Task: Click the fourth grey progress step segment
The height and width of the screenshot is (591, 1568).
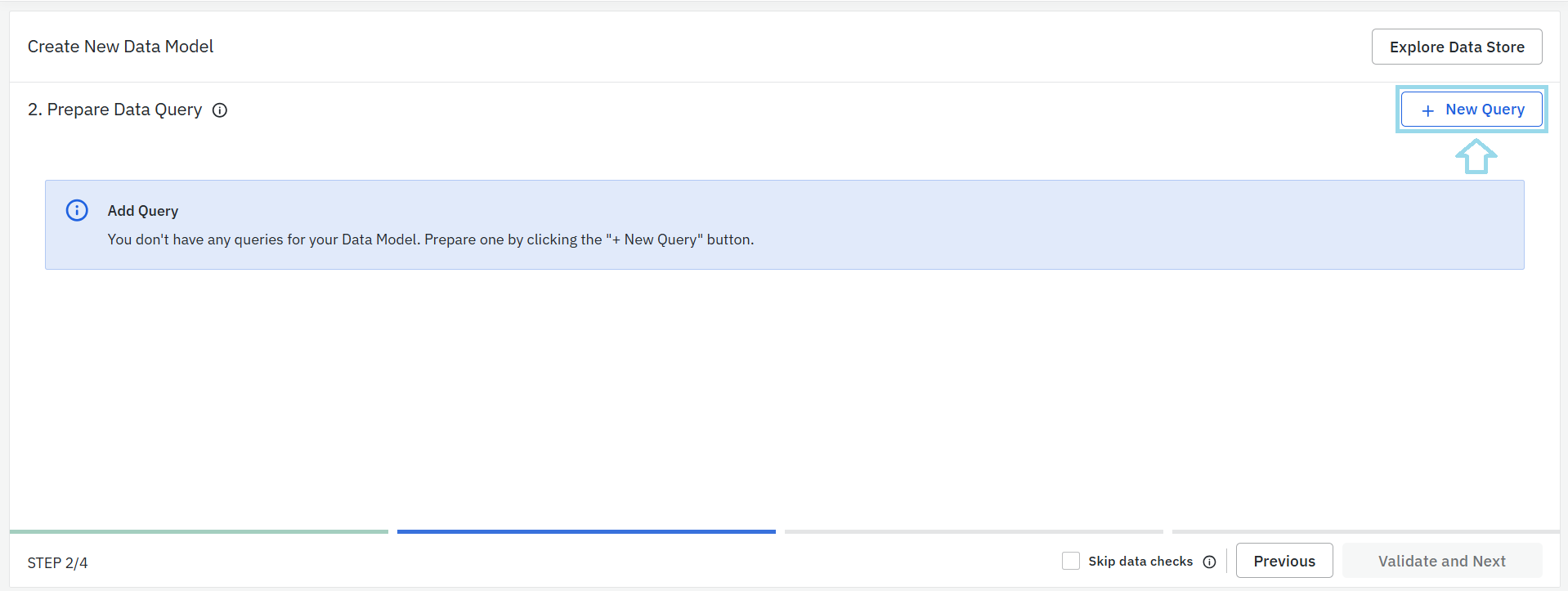Action: pyautogui.click(x=1364, y=531)
